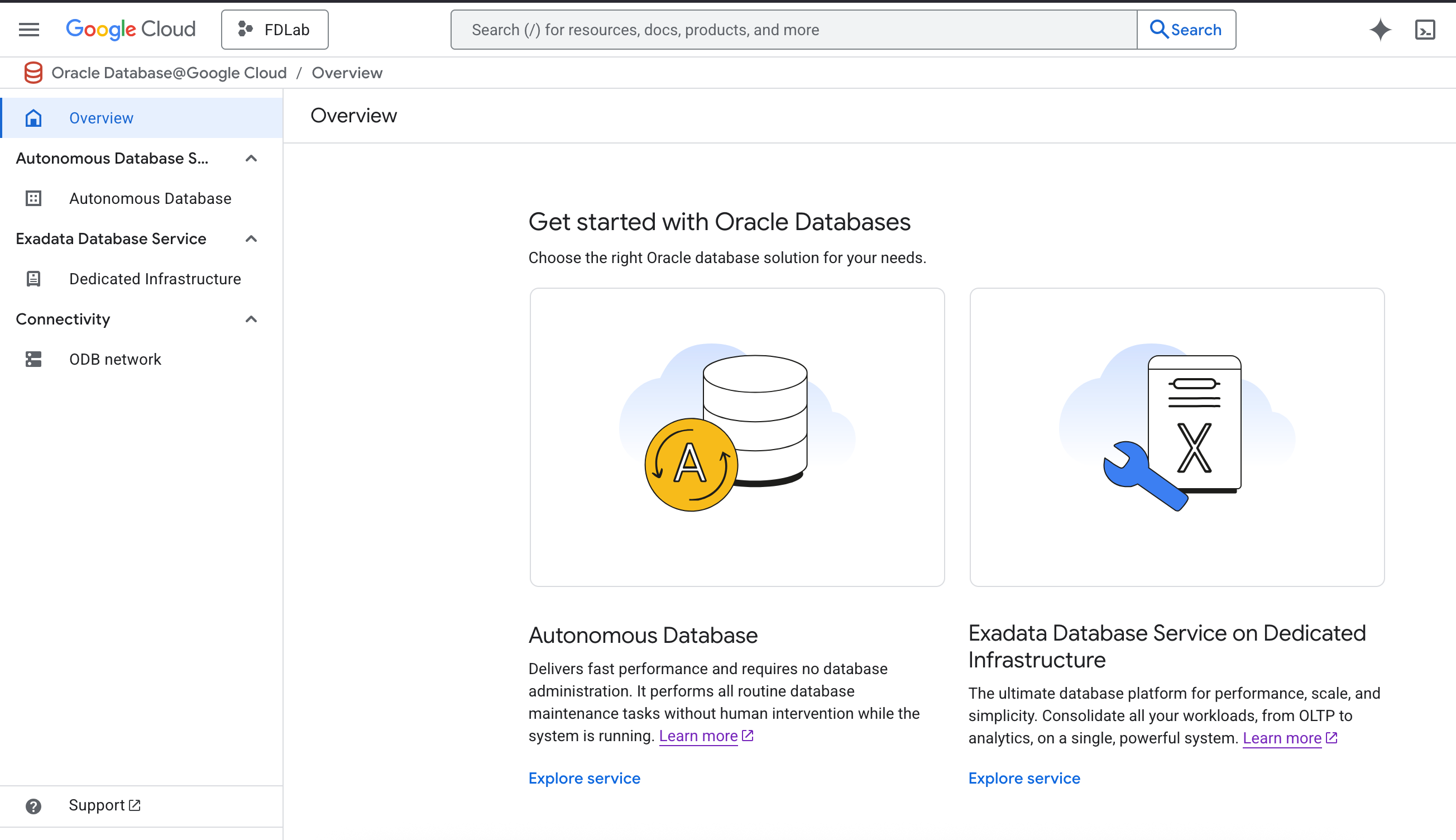Explore service for Autonomous Database
The image size is (1456, 840).
tap(585, 778)
